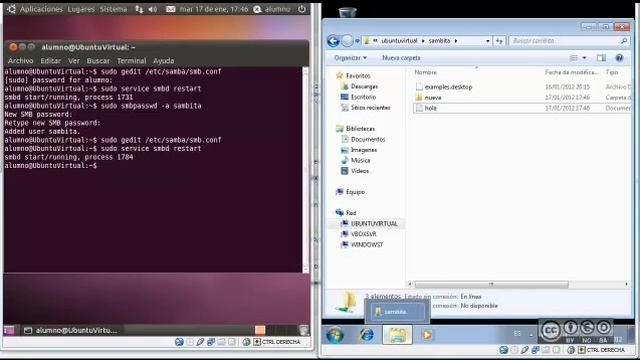
Task: Open the Lugares menu in the Ubuntu panel
Action: point(81,9)
